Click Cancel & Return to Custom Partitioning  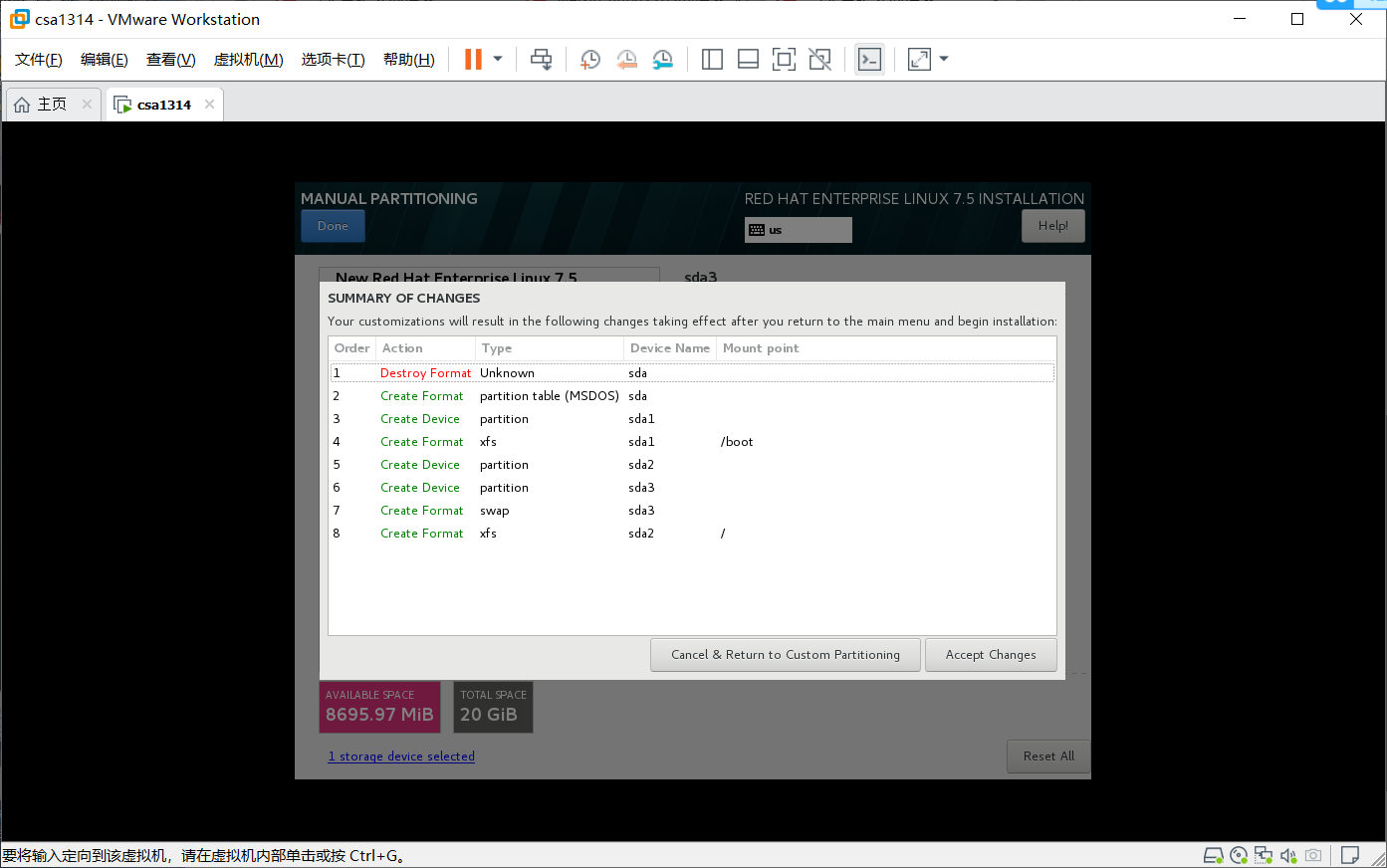click(785, 655)
